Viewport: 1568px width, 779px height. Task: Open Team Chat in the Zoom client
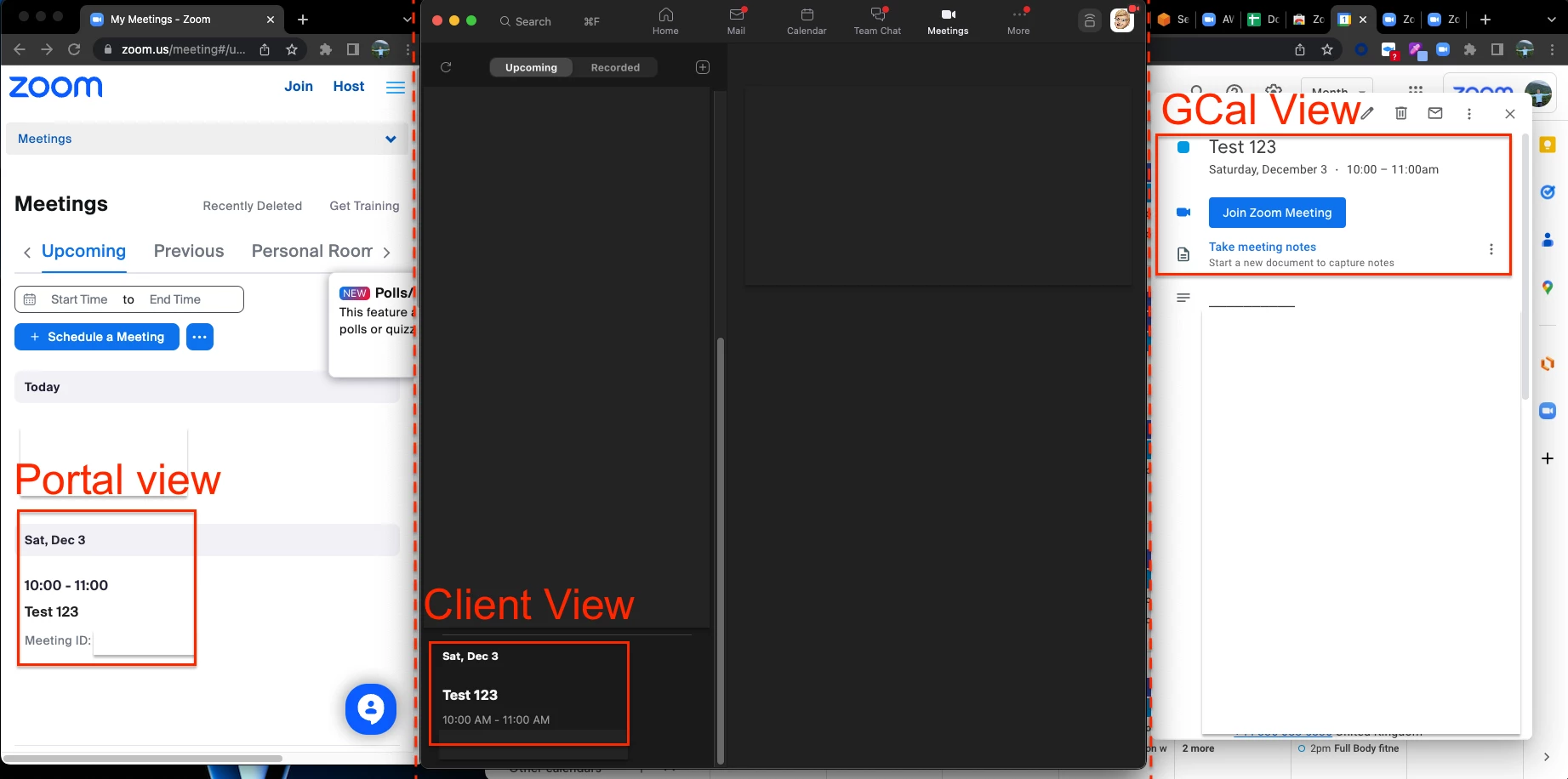877,21
